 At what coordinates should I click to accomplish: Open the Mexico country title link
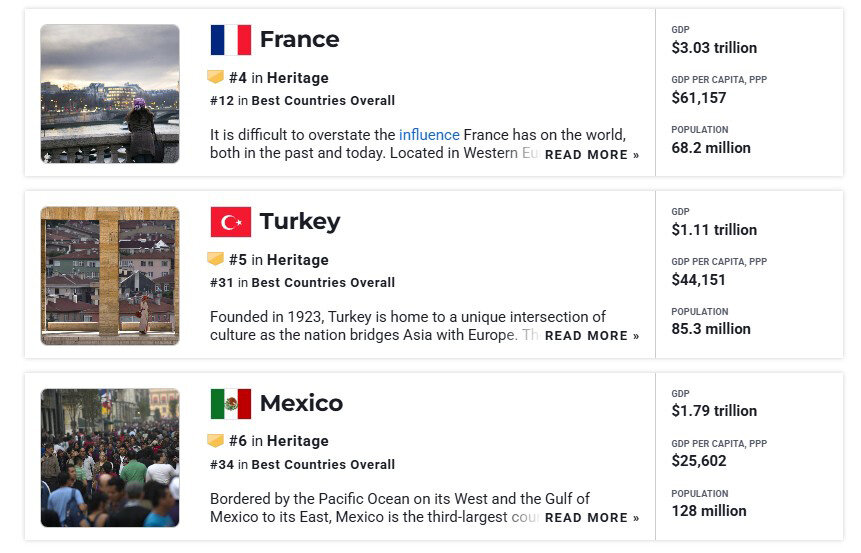[301, 404]
